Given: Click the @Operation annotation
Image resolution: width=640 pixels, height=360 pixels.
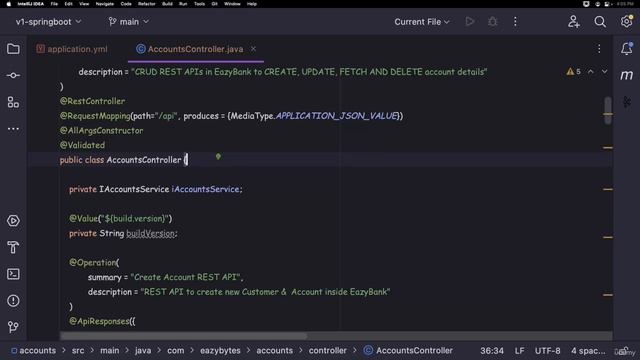Looking at the screenshot, I should (x=93, y=263).
